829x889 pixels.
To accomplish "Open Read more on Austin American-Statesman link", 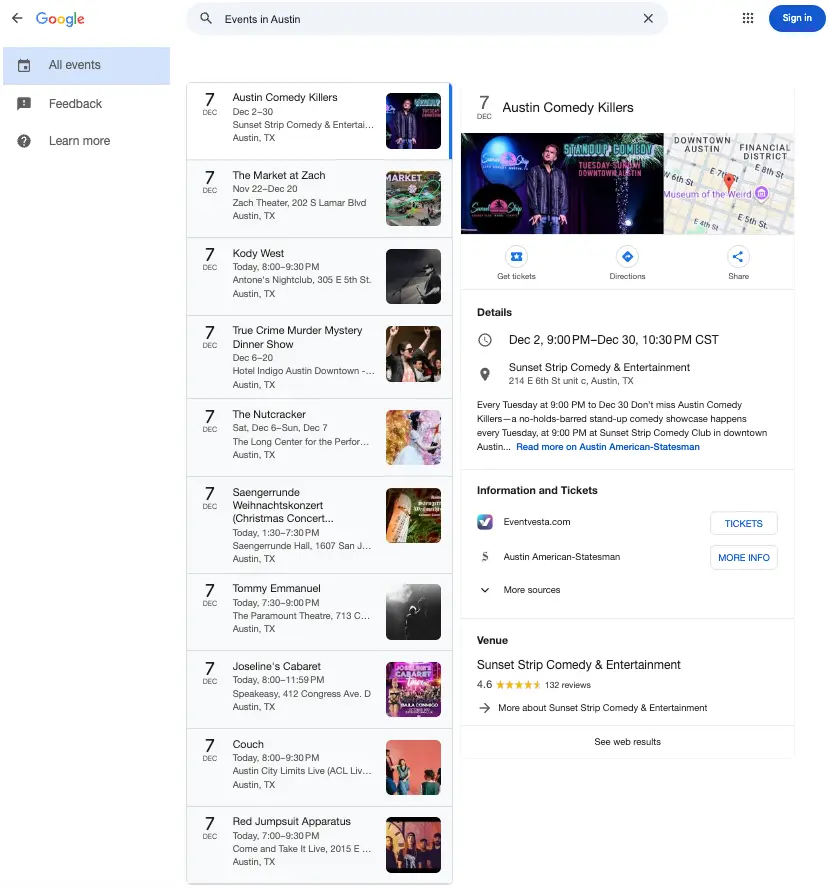I will 607,447.
